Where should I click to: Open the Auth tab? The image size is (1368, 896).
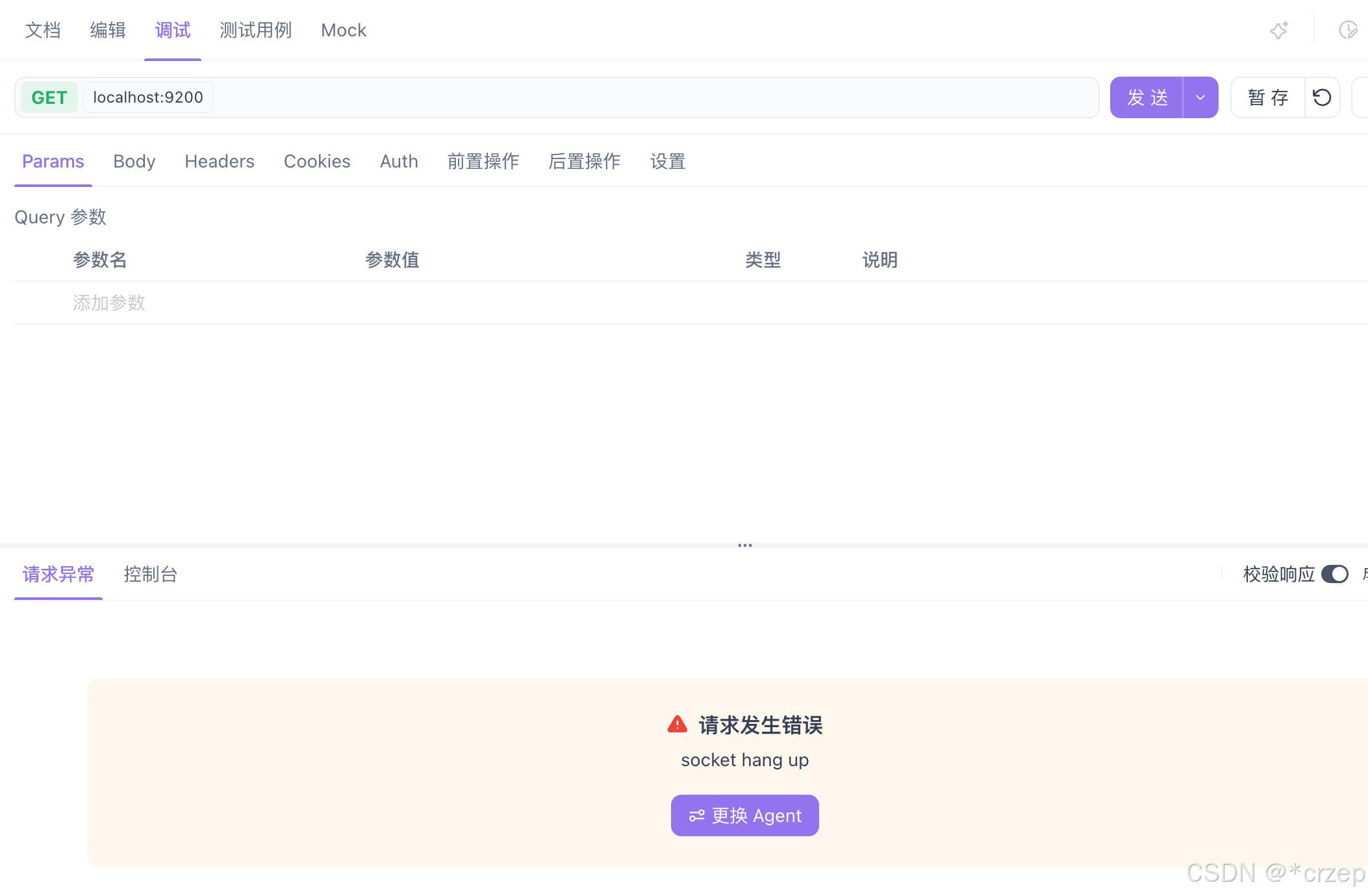[399, 161]
